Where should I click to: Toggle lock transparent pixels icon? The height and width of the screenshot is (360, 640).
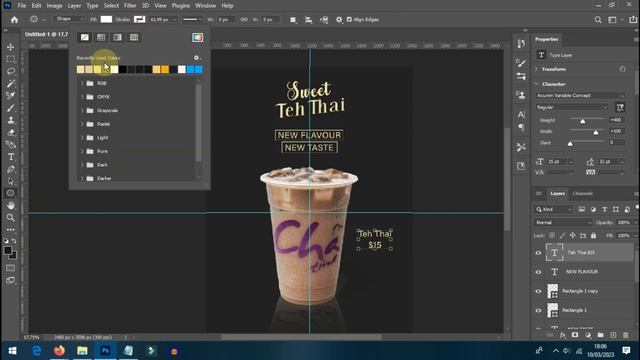pos(552,236)
